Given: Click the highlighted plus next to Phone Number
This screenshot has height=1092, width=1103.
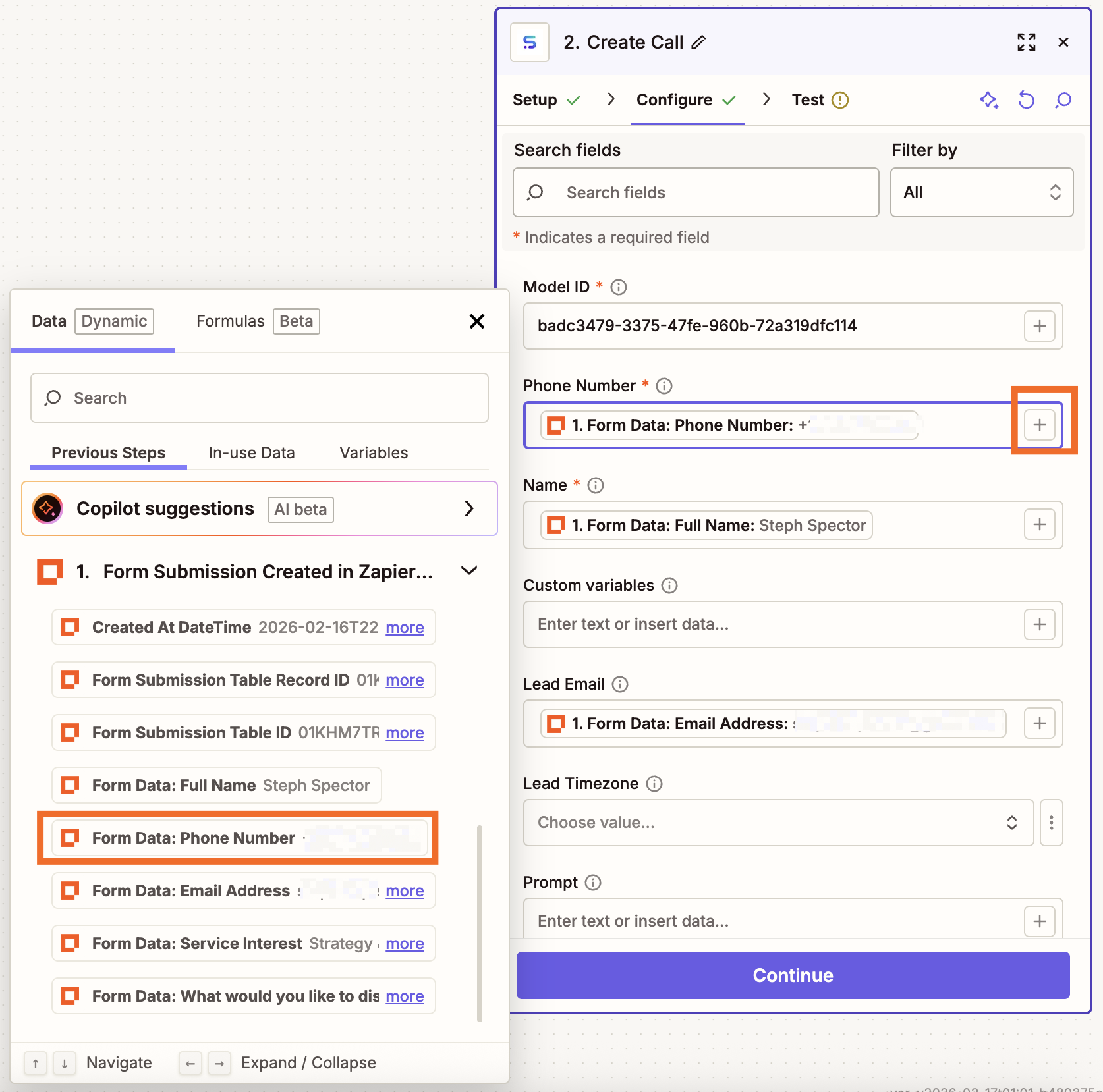Looking at the screenshot, I should (1039, 425).
